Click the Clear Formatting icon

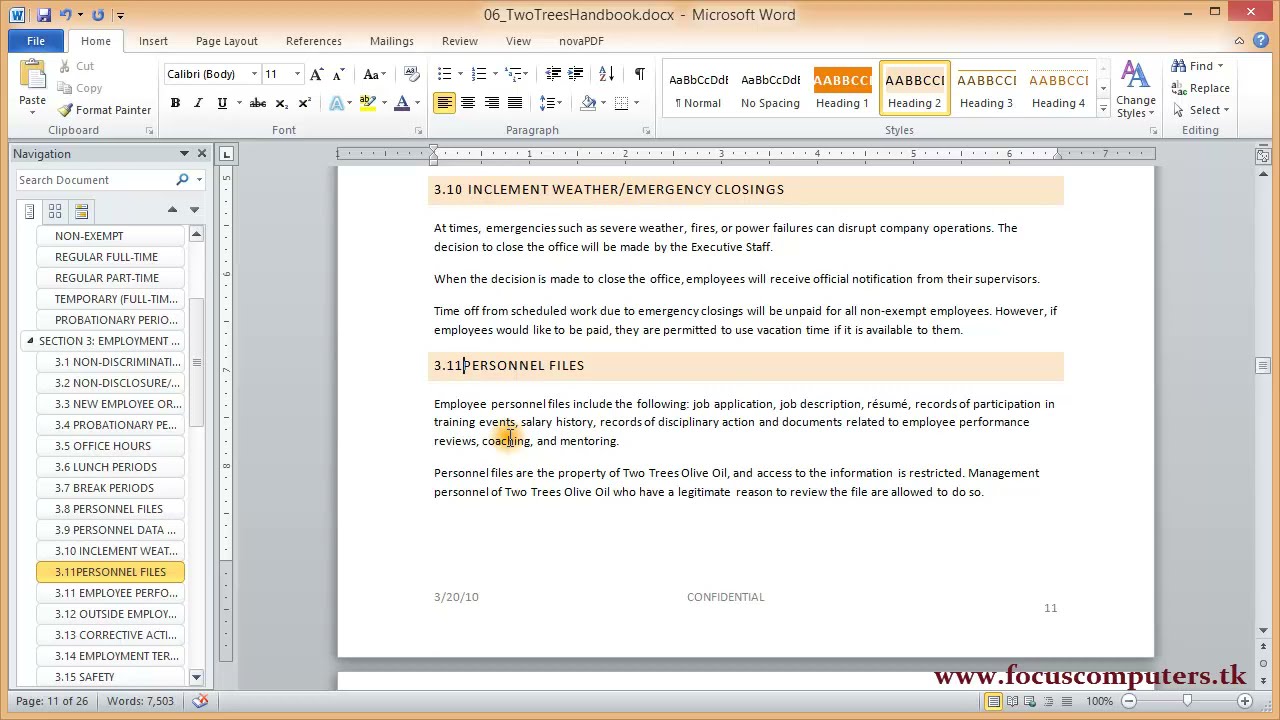point(411,74)
